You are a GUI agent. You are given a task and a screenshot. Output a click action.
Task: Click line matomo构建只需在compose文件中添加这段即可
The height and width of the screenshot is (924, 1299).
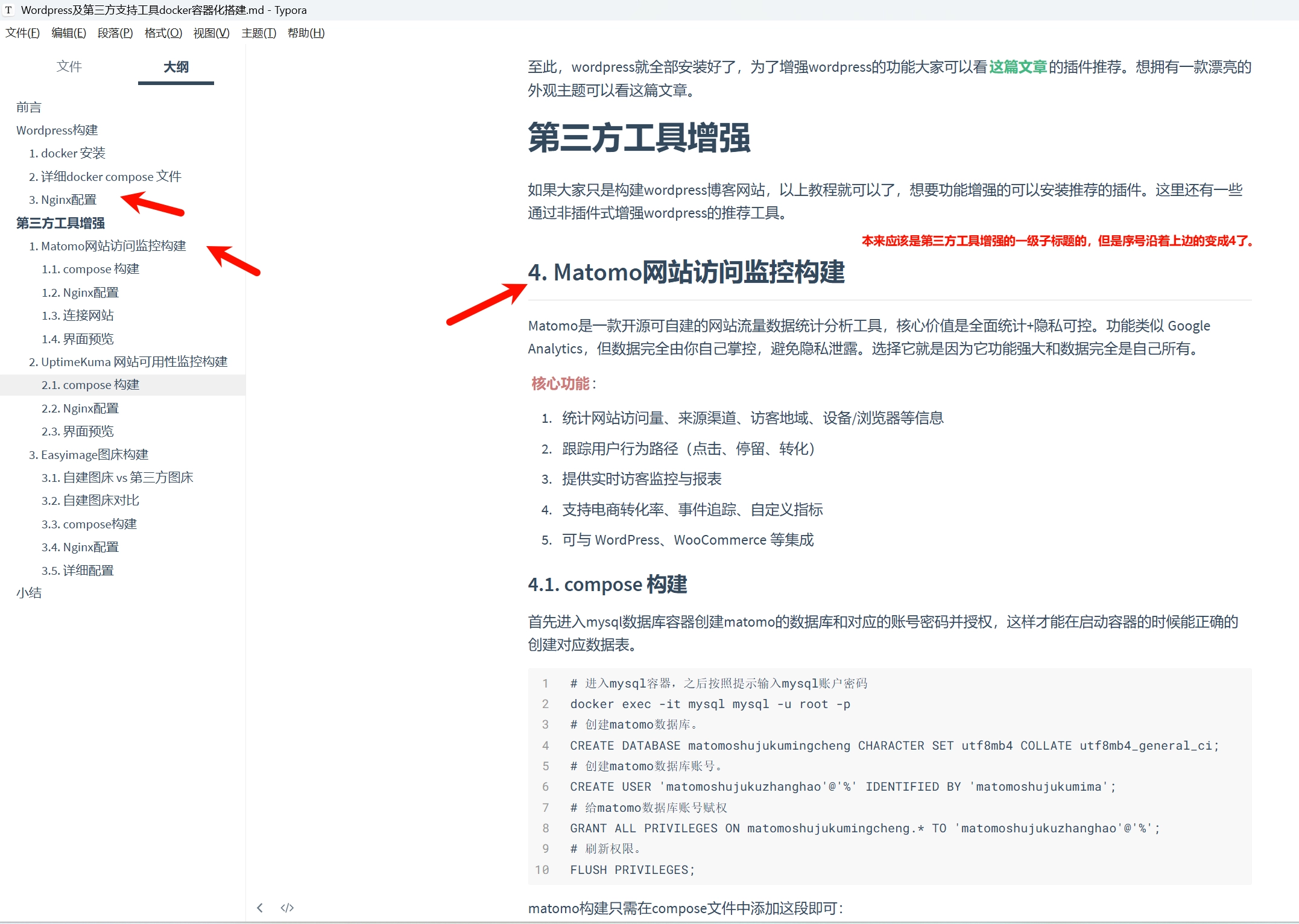[686, 908]
